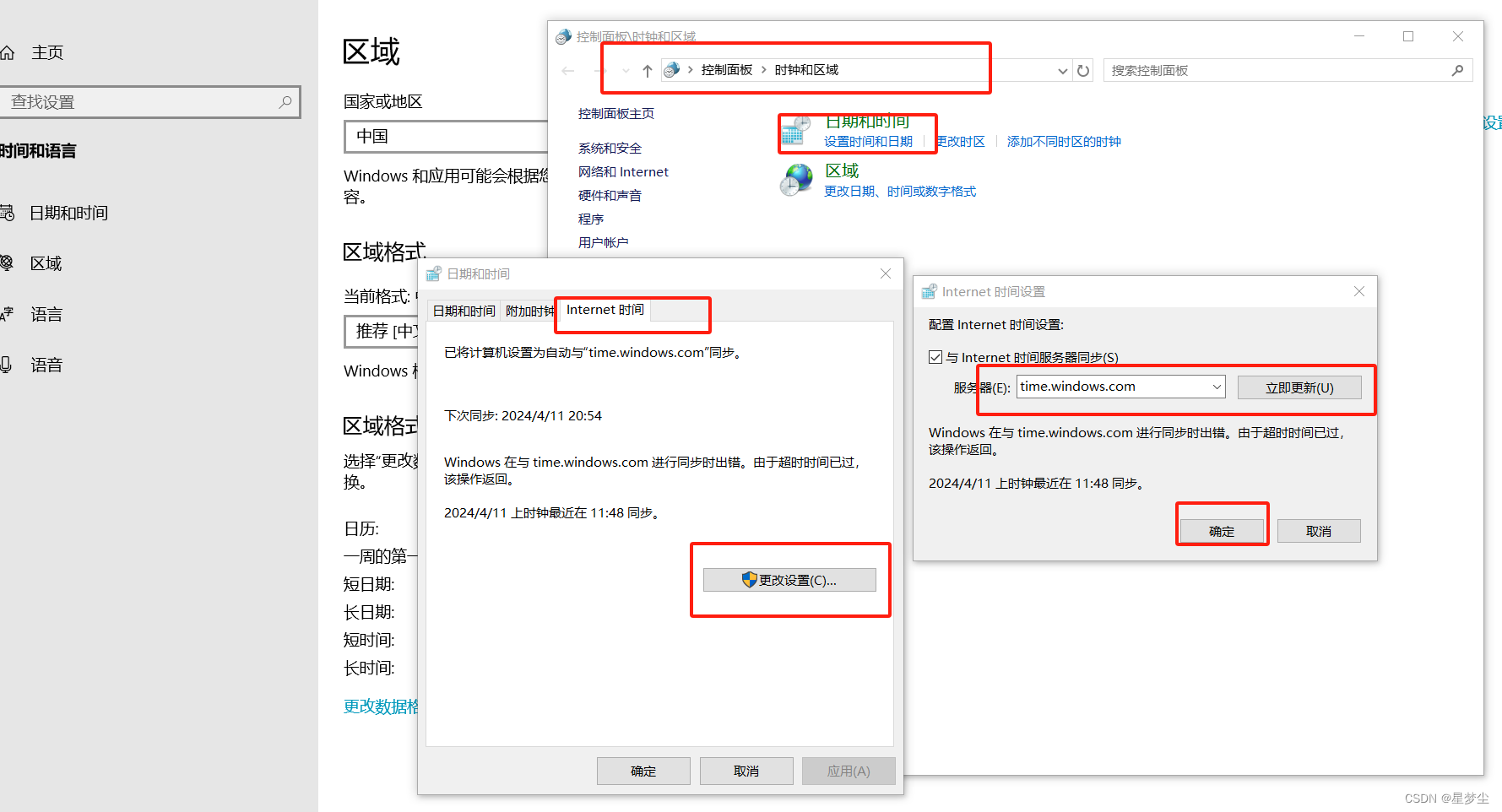Click Cancel in Date and Time dialog
The height and width of the screenshot is (812, 1502).
(x=746, y=771)
